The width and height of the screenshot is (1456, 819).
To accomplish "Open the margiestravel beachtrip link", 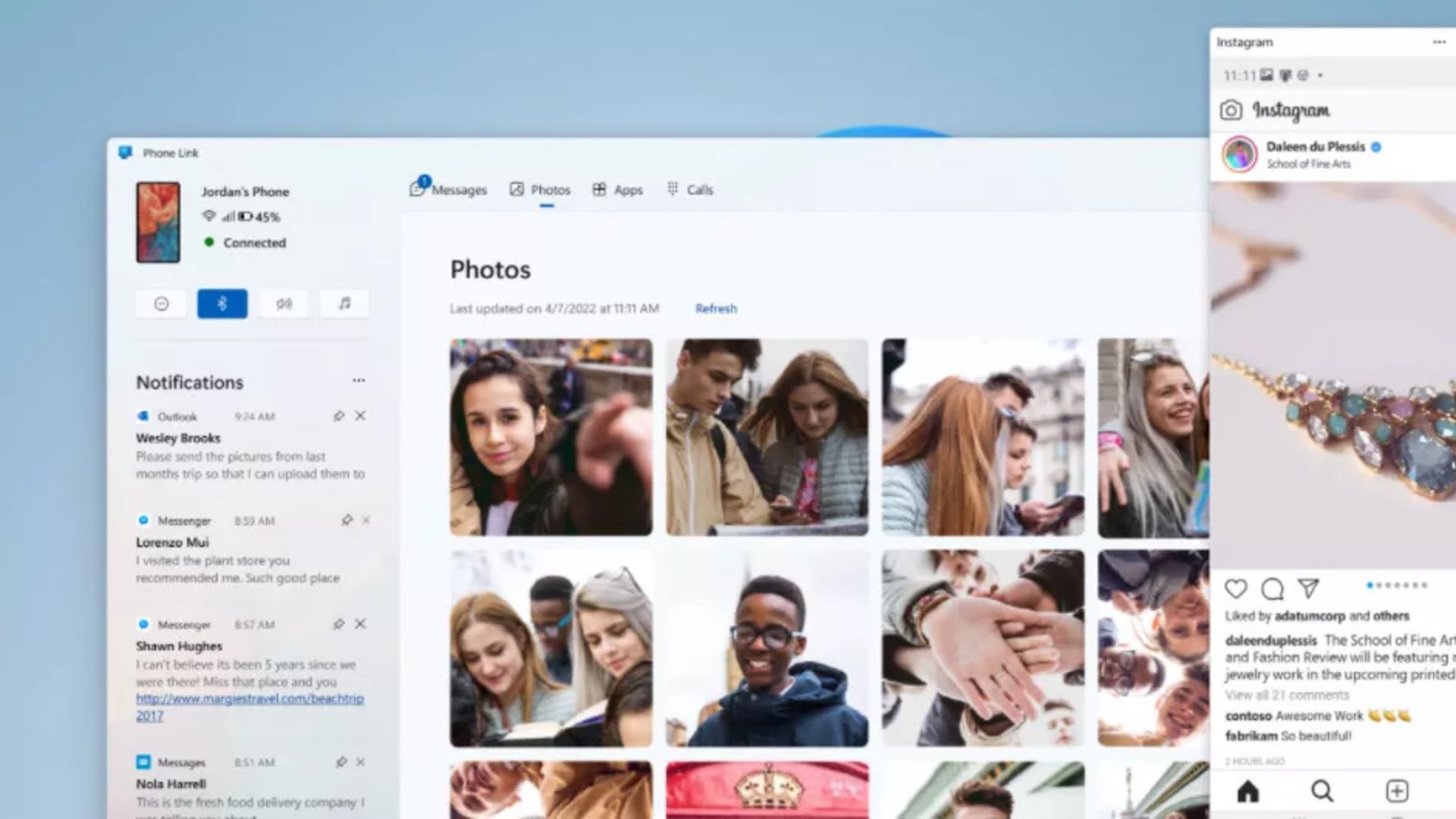I will tap(249, 707).
